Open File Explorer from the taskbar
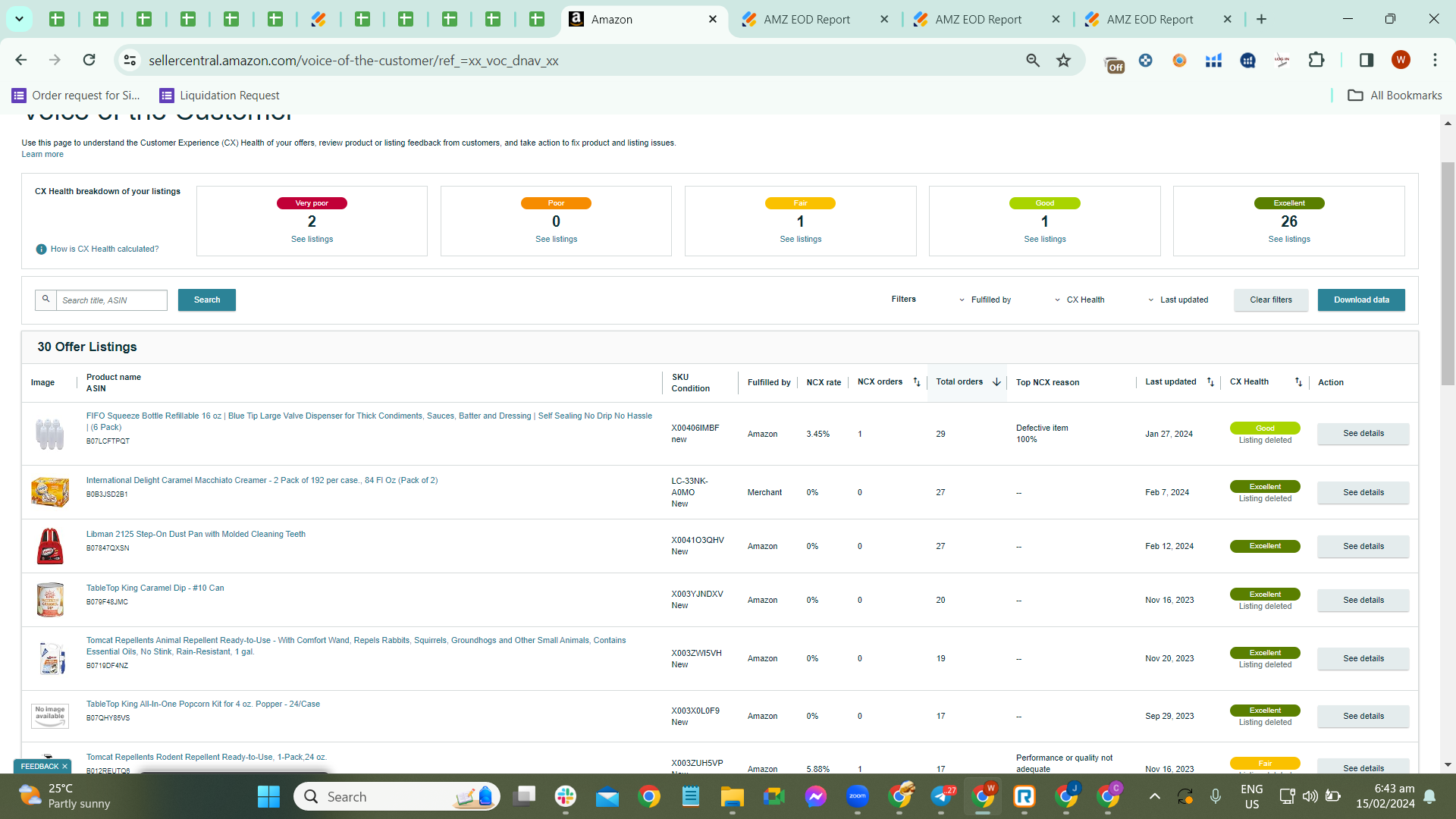Screen dimensions: 1456x819 pos(733,796)
